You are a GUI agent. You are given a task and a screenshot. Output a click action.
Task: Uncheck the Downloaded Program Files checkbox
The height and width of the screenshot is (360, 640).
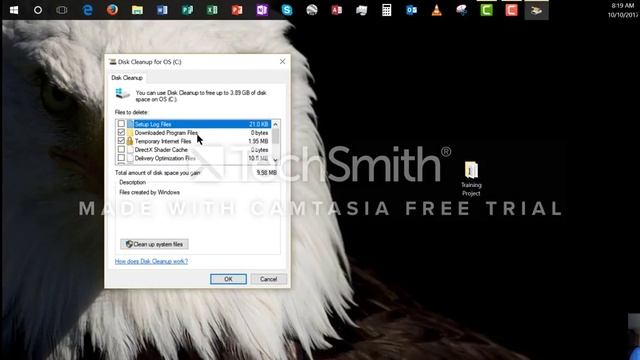point(121,132)
